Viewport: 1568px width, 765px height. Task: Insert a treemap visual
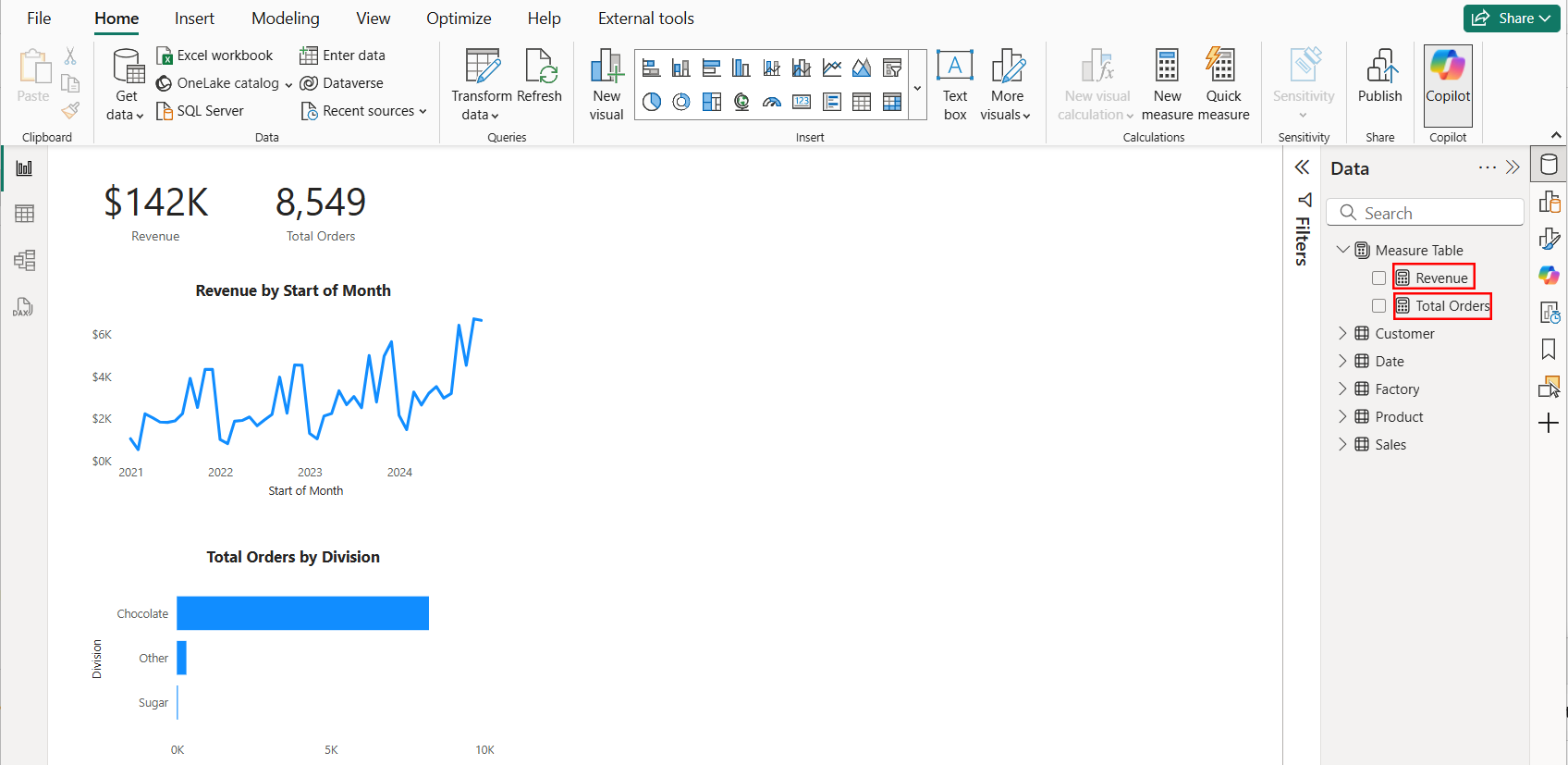[711, 102]
